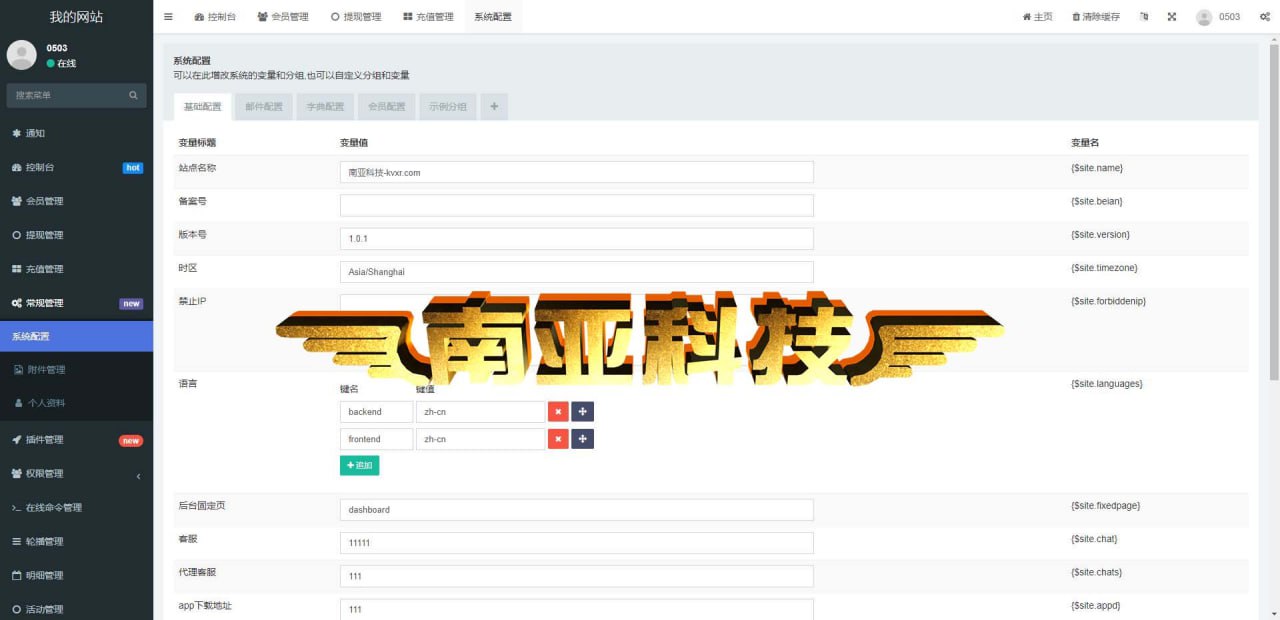Click the vertical scrollbar on the right
The width and height of the screenshot is (1280, 620).
(1273, 211)
